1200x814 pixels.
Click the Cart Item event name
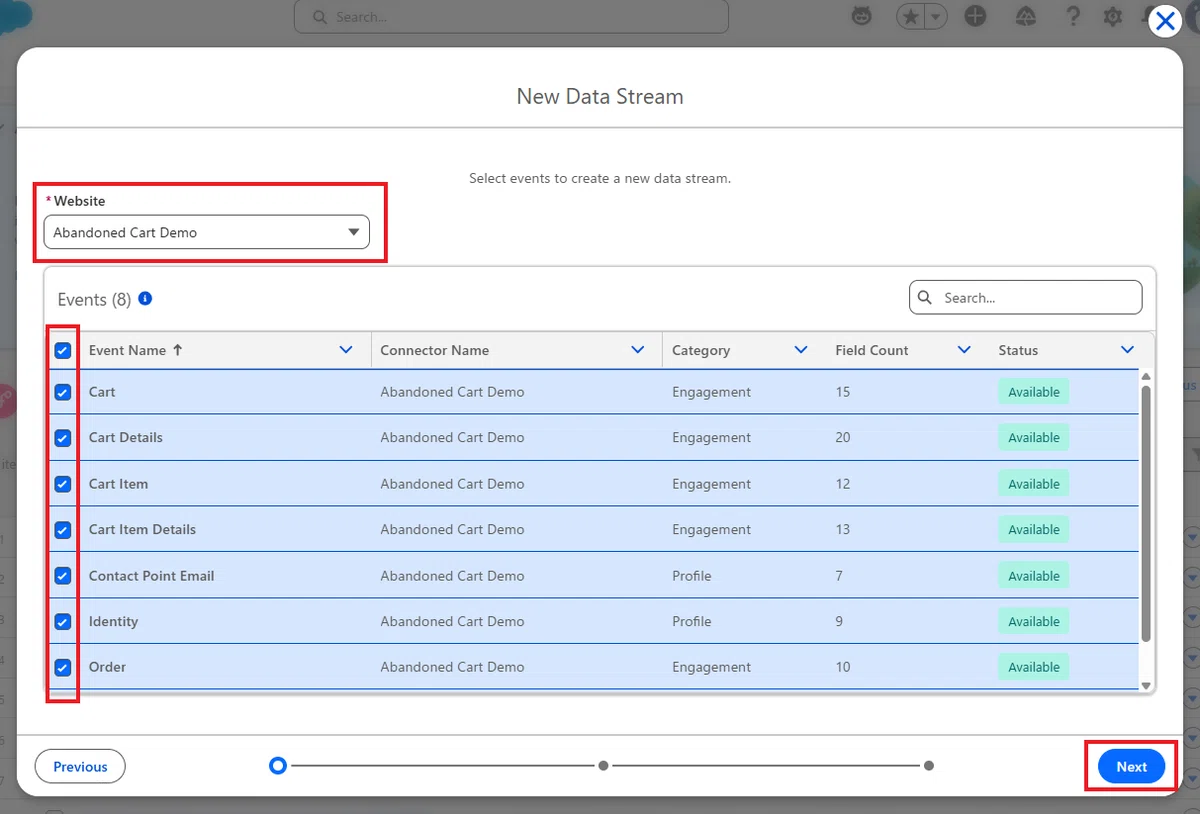click(x=118, y=484)
